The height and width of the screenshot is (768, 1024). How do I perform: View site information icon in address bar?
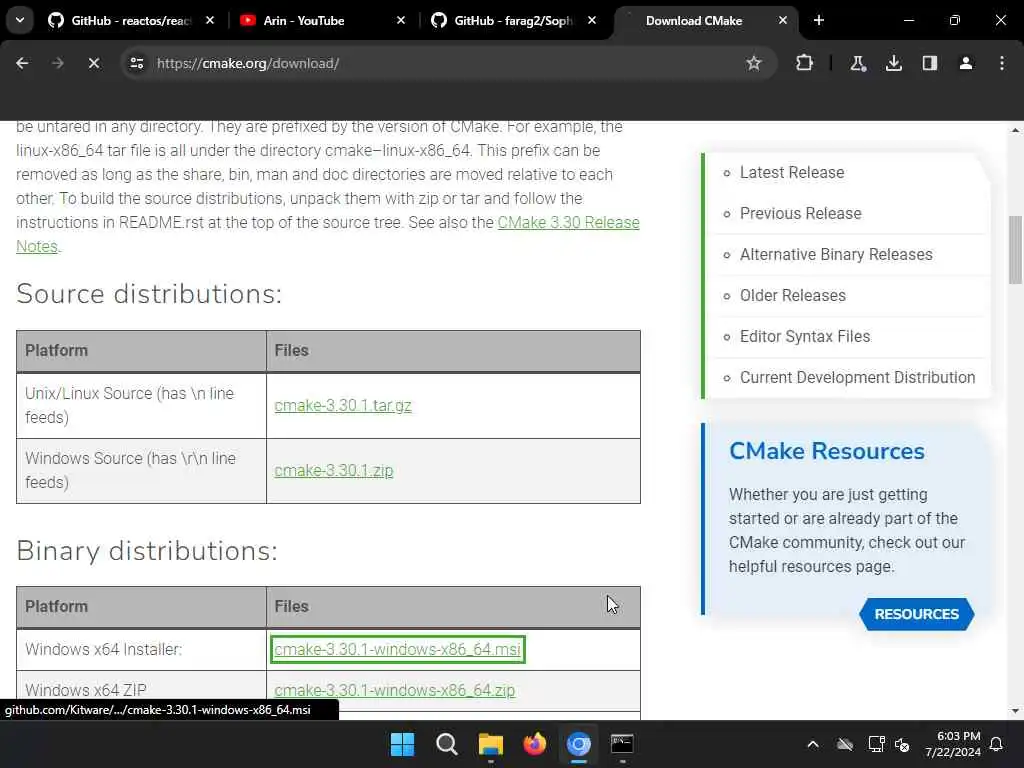tap(136, 63)
